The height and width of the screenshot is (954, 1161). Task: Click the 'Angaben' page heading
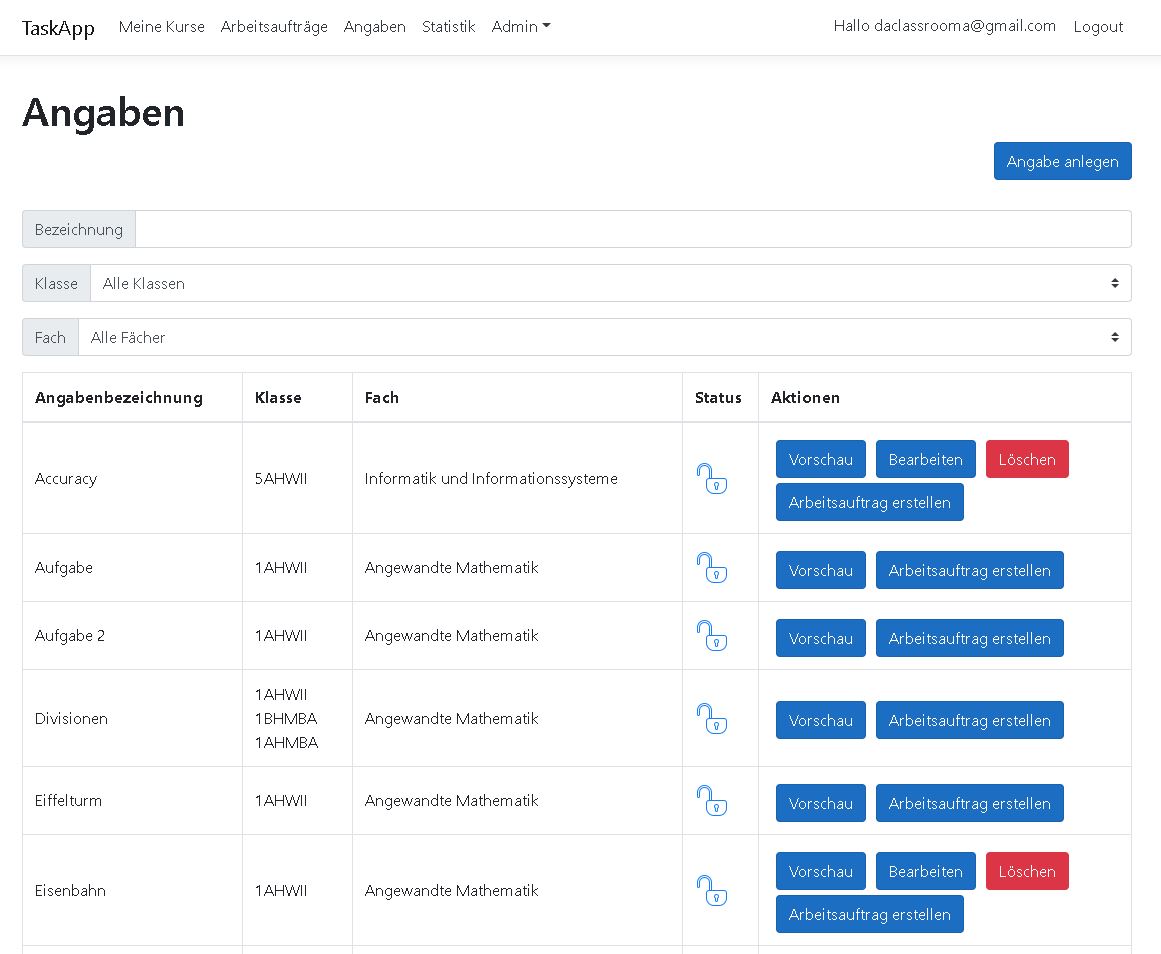click(x=104, y=113)
